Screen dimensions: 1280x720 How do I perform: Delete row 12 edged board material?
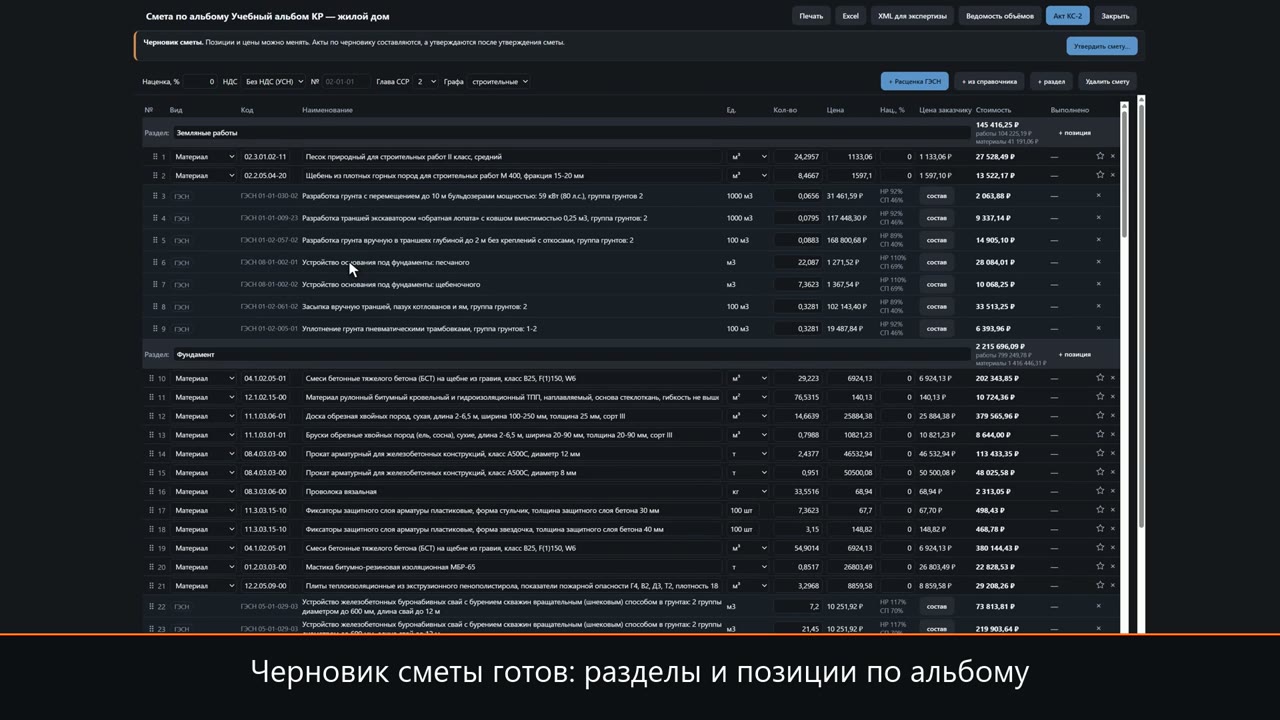tap(1112, 416)
